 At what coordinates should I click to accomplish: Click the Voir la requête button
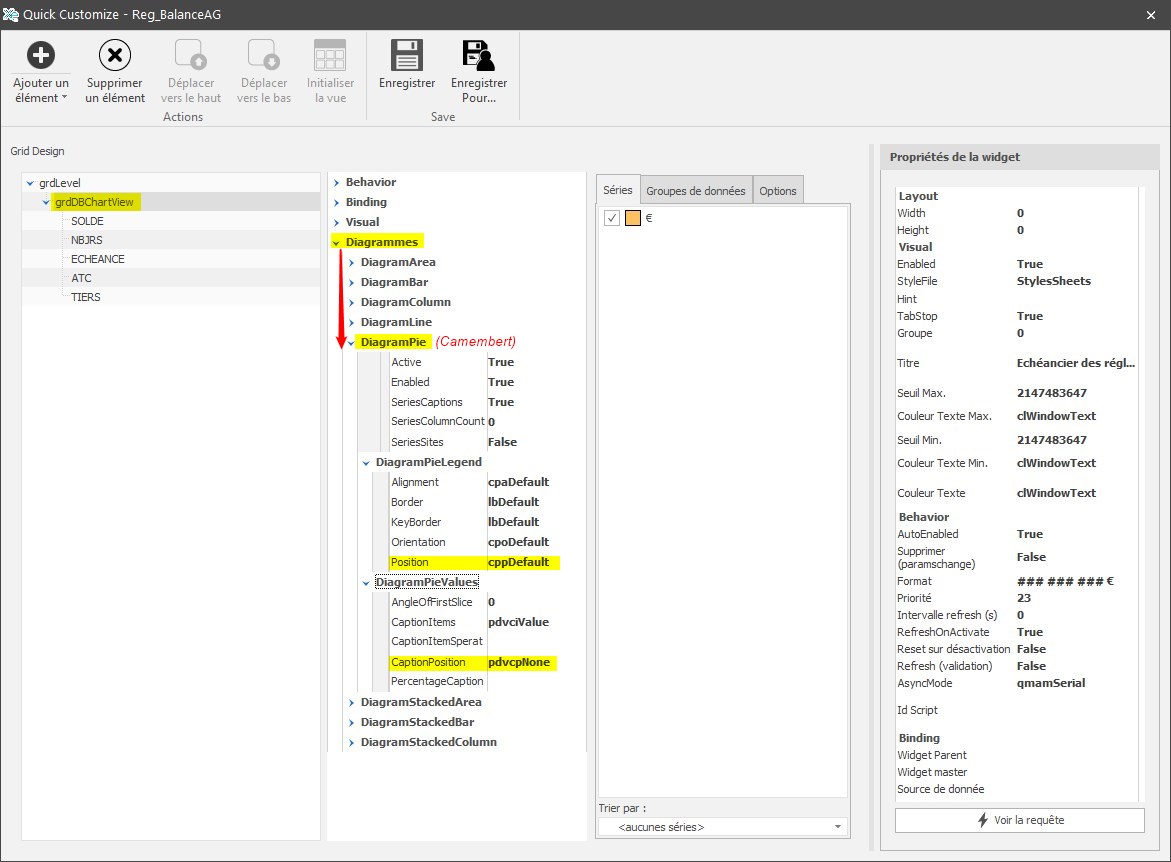pyautogui.click(x=1019, y=820)
